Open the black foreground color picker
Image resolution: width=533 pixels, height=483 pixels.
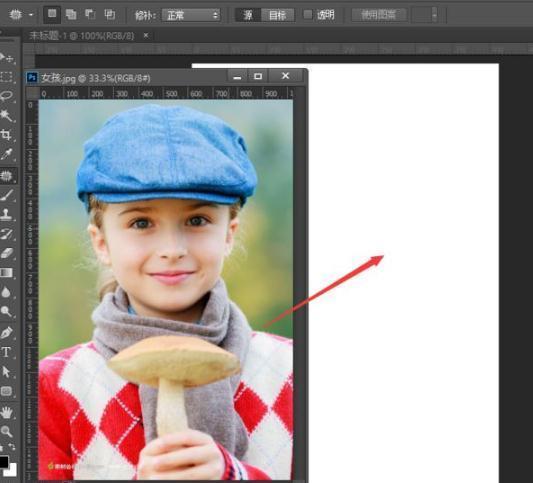point(3,462)
